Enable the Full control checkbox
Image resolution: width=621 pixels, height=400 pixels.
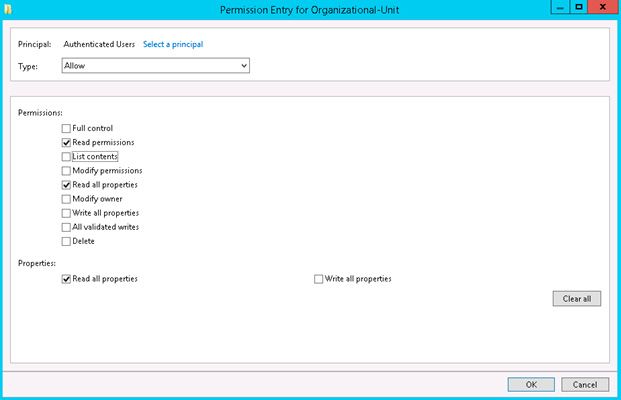tap(66, 129)
